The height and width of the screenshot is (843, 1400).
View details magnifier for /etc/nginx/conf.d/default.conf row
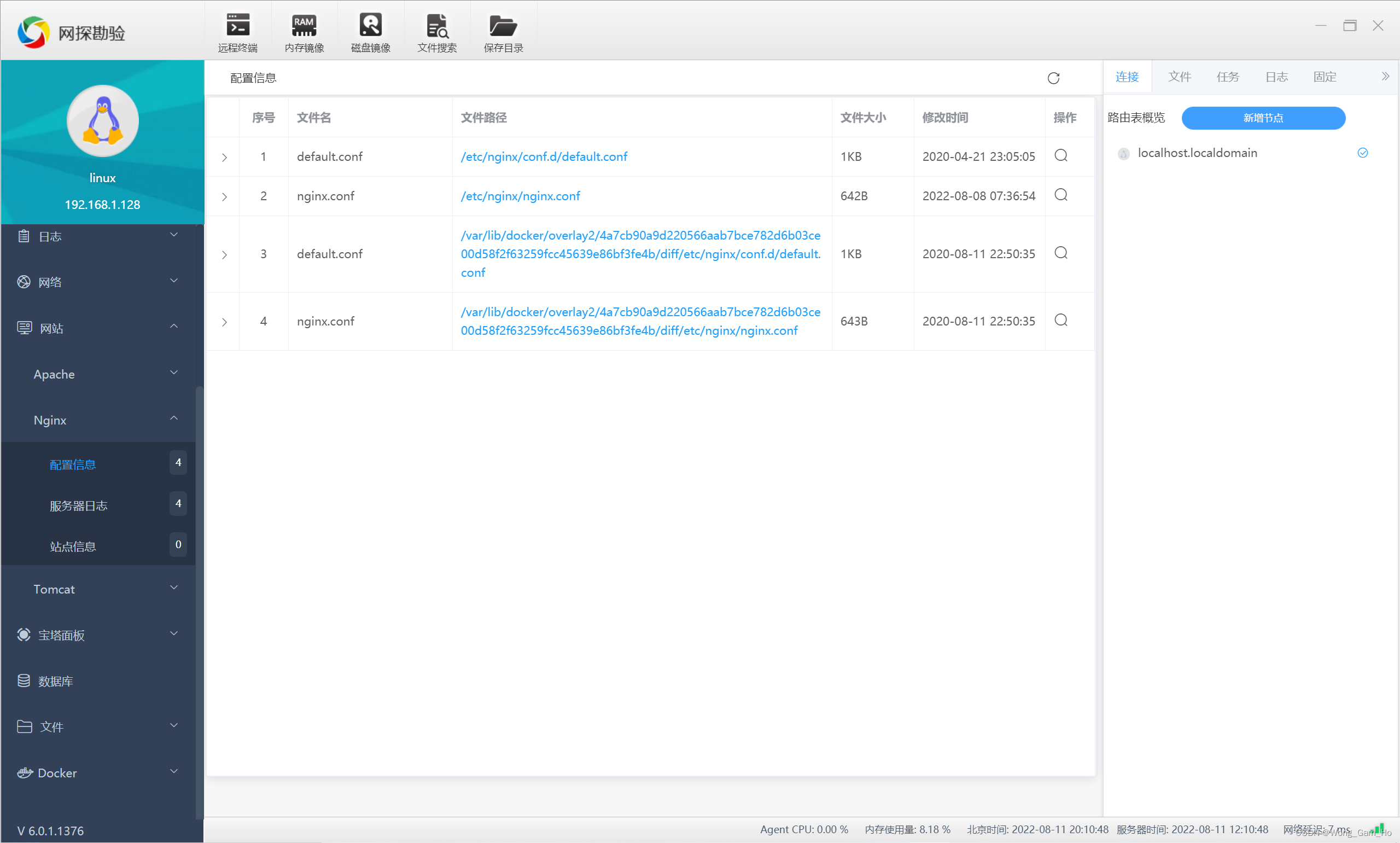[x=1061, y=156]
